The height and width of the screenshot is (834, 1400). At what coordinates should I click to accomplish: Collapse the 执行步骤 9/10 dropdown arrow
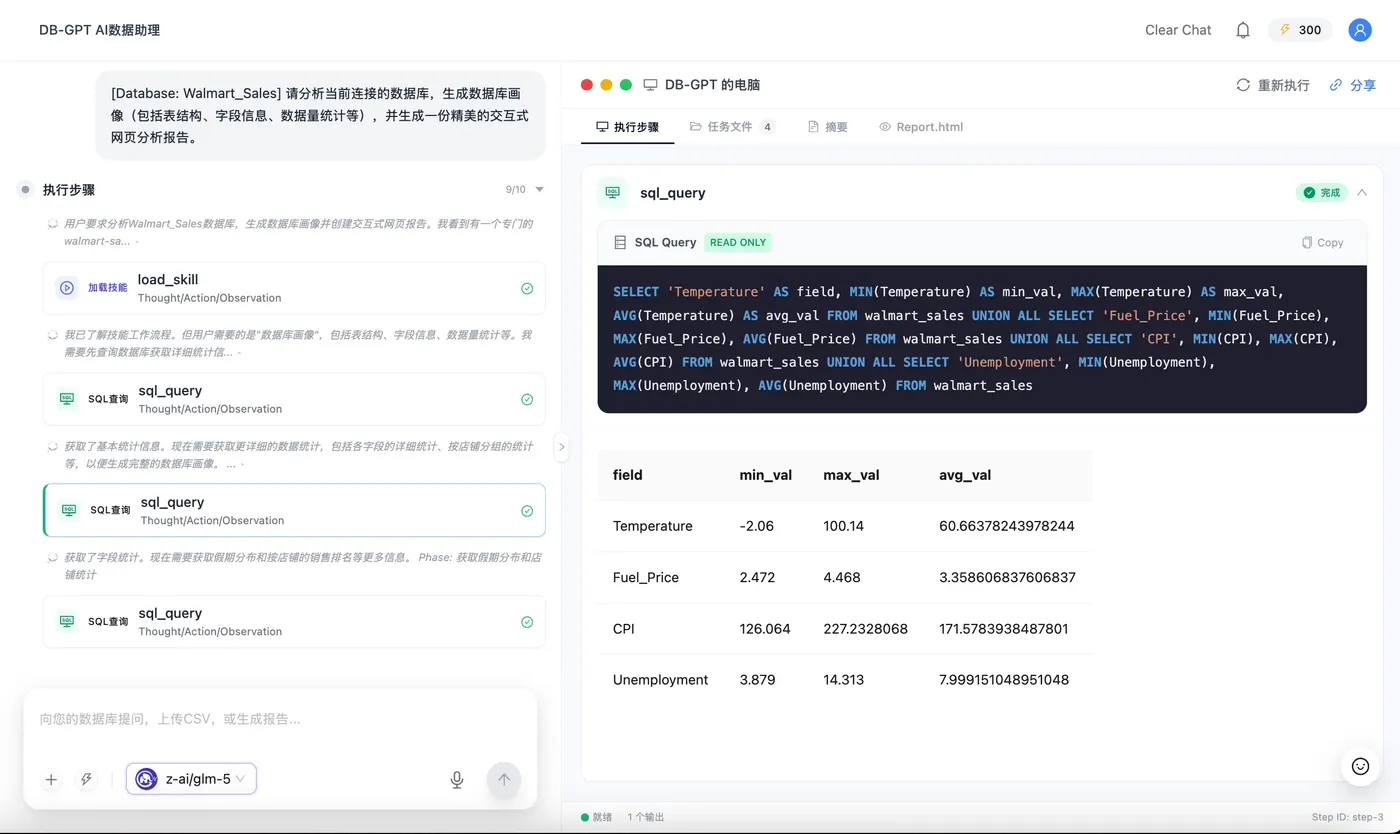pos(540,189)
